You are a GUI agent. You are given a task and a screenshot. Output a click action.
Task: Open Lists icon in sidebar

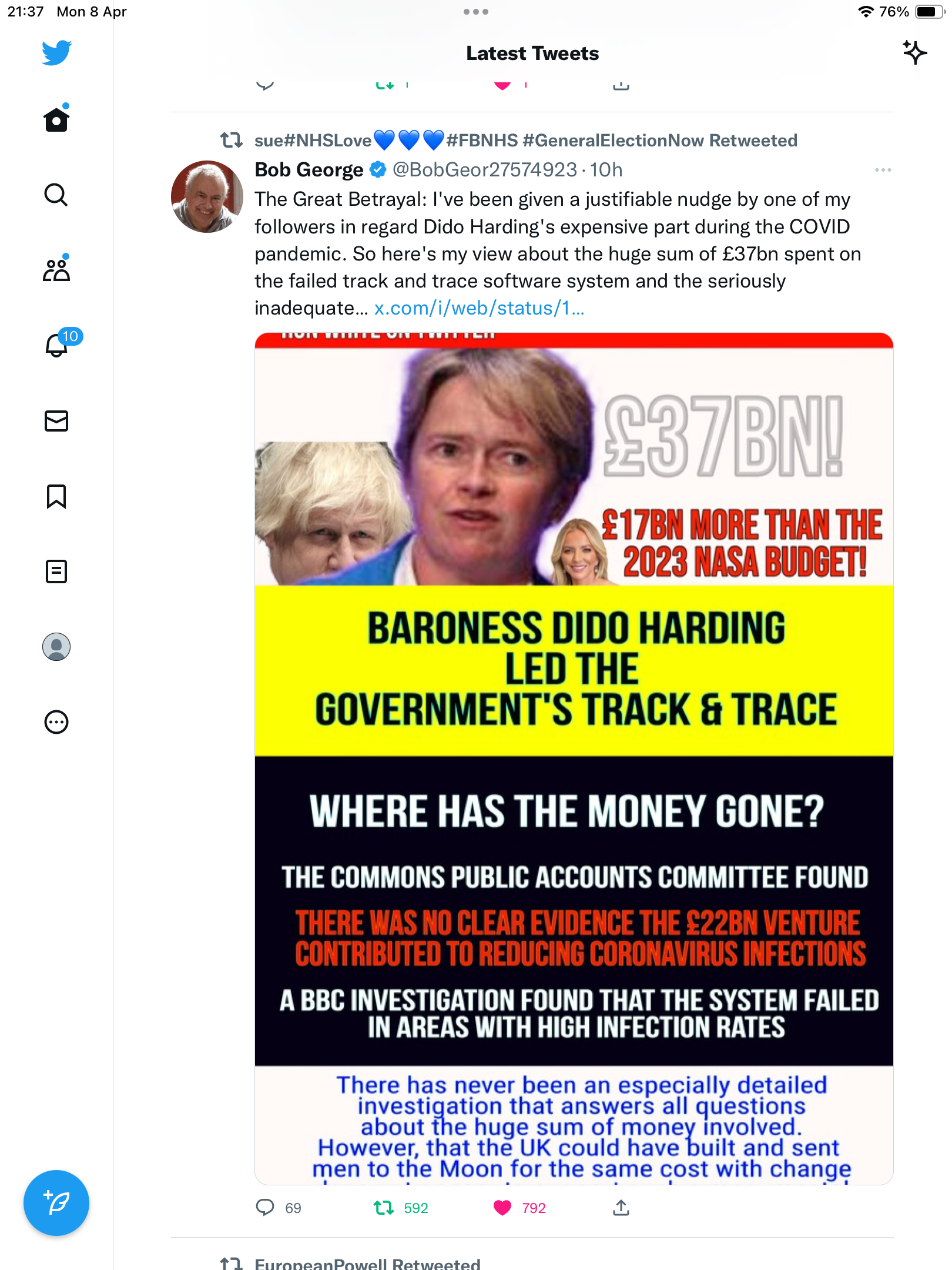56,571
